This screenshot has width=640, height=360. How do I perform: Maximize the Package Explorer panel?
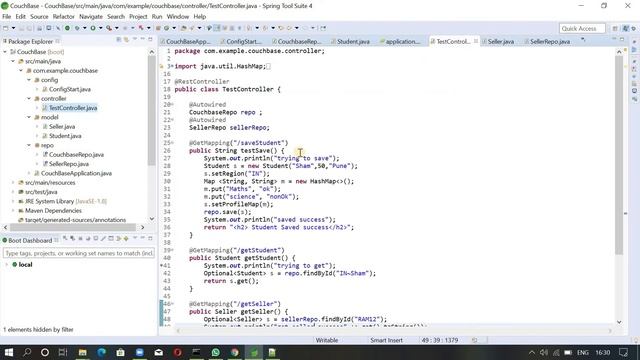click(150, 39)
